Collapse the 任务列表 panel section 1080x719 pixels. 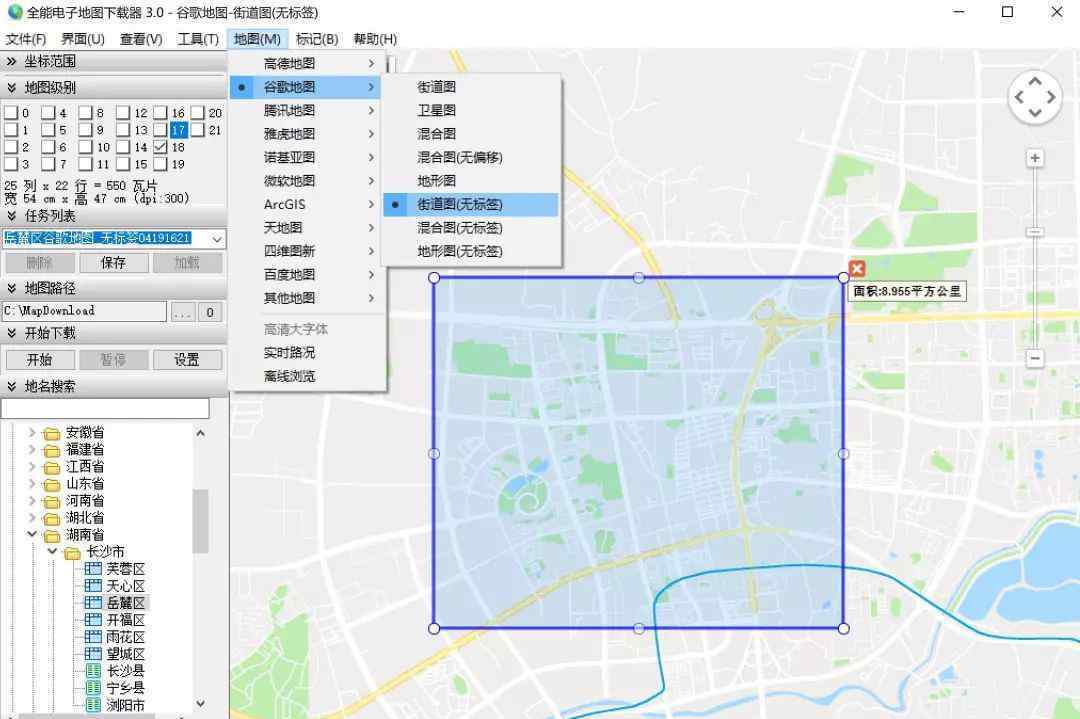coord(12,216)
